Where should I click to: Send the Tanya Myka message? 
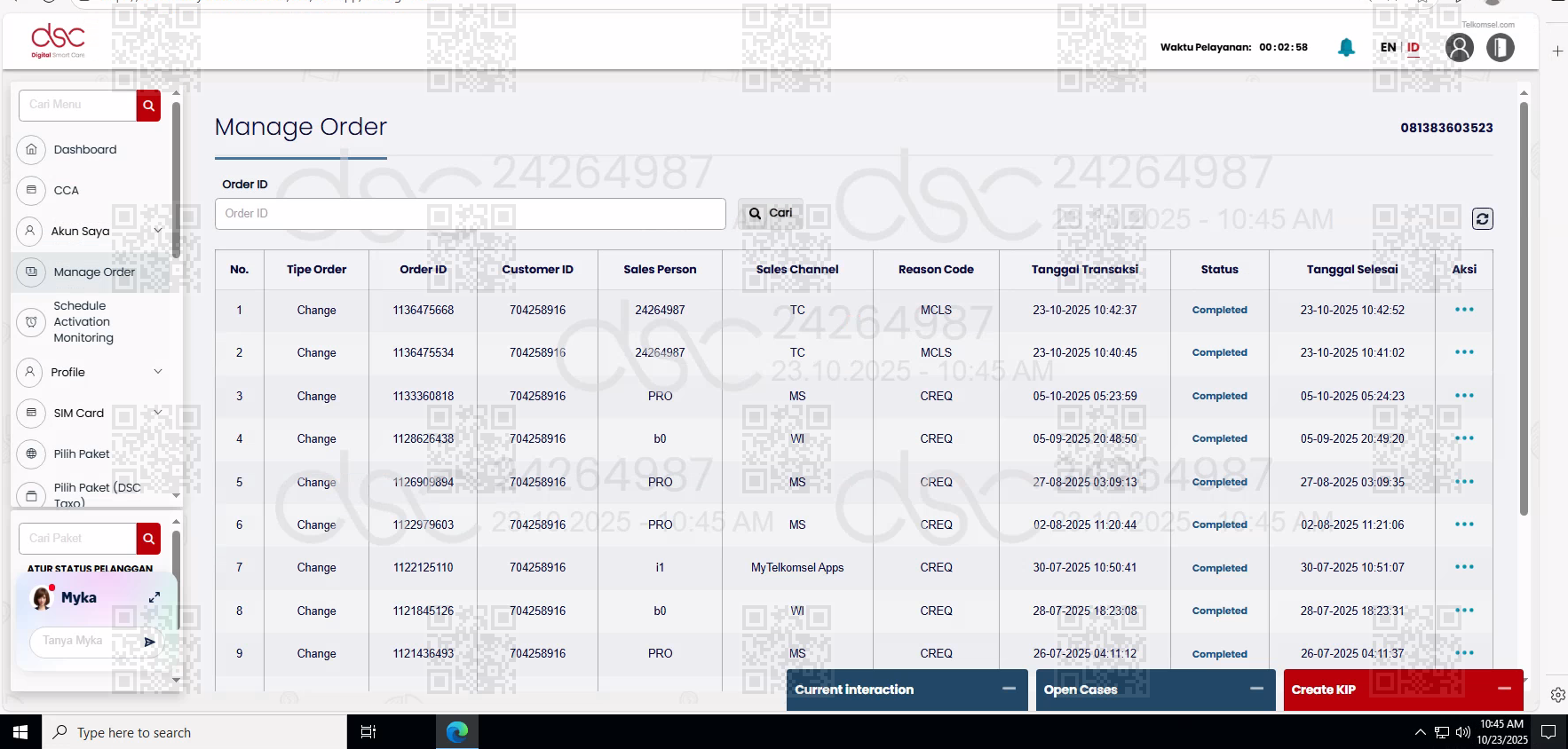pos(149,642)
